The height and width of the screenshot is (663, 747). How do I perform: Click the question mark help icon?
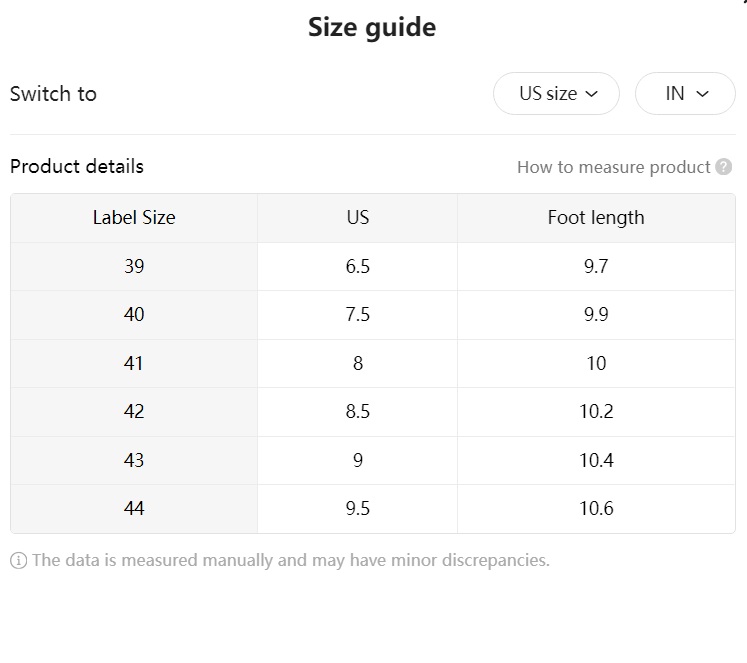coord(723,167)
